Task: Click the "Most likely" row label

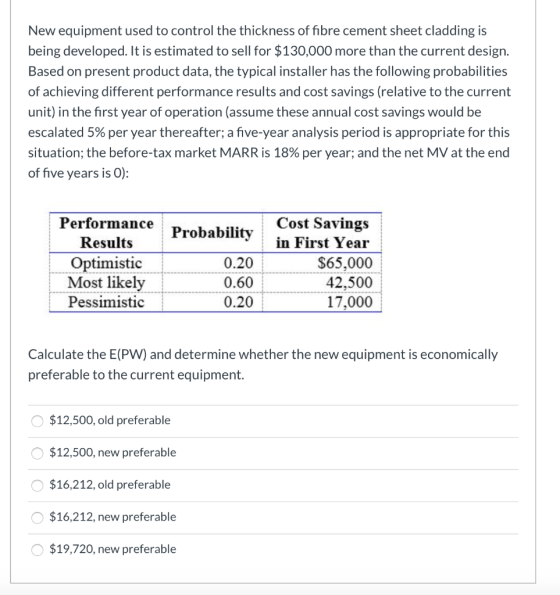Action: (106, 282)
